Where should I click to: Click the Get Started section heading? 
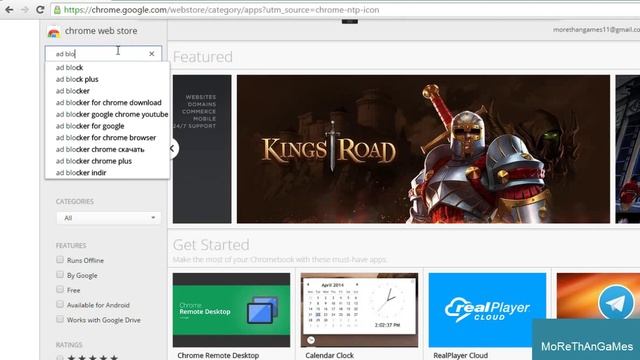tap(211, 245)
